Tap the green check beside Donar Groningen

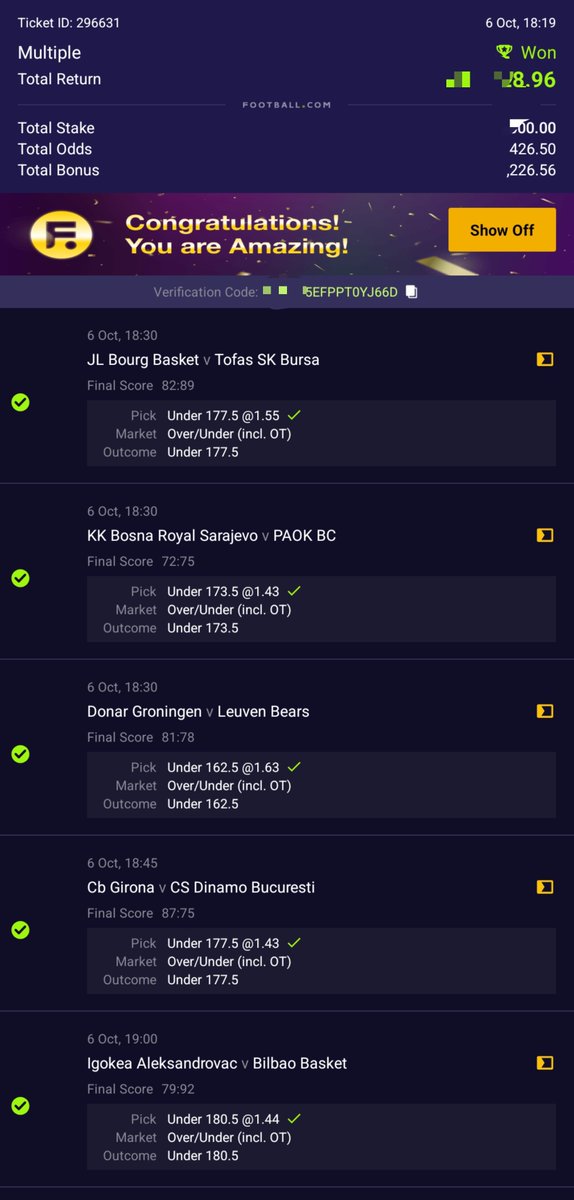pyautogui.click(x=20, y=754)
